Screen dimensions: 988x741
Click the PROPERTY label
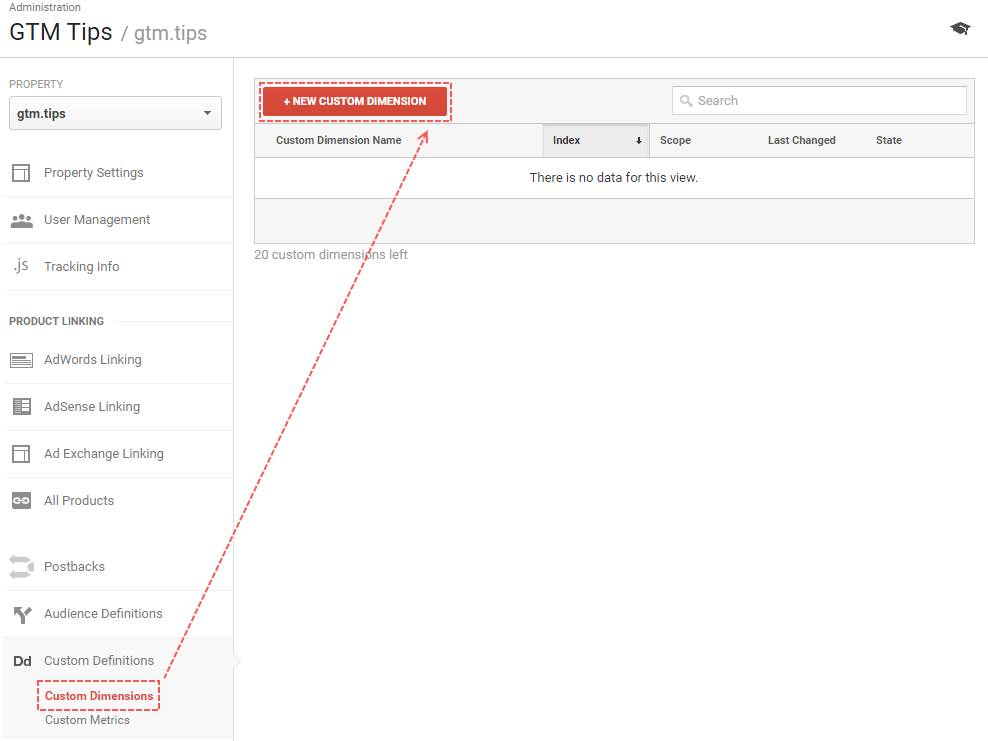36,84
